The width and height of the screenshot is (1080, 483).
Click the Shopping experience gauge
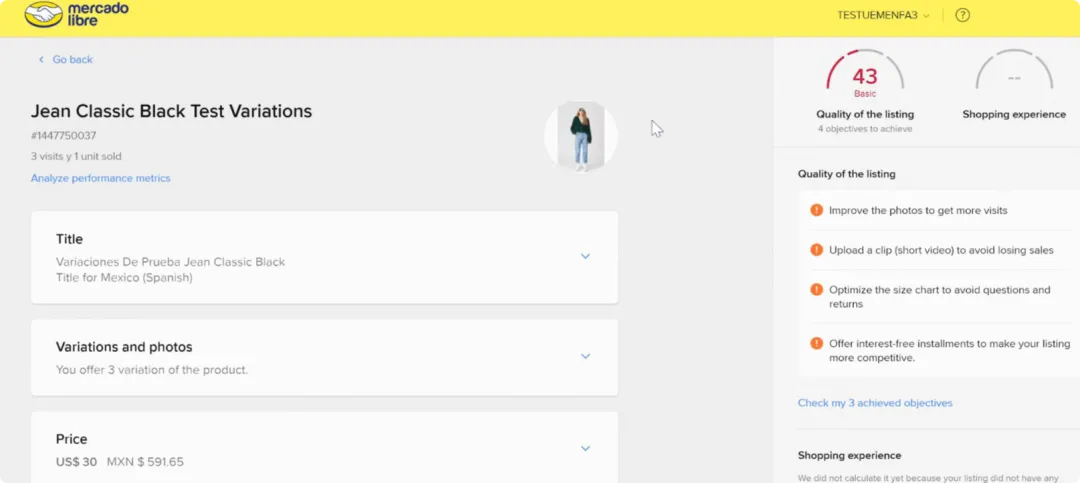tap(1014, 78)
